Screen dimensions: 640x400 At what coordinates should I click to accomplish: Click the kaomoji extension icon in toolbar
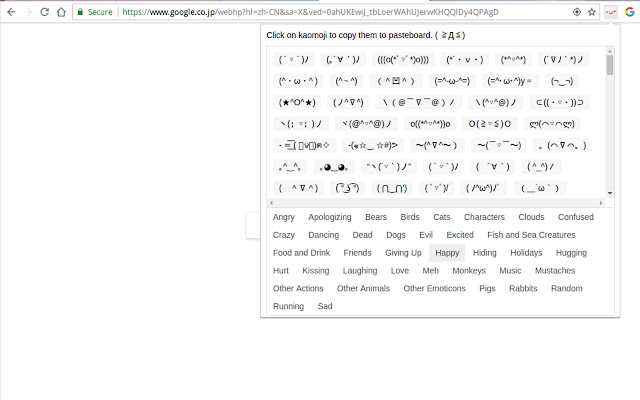click(x=610, y=12)
